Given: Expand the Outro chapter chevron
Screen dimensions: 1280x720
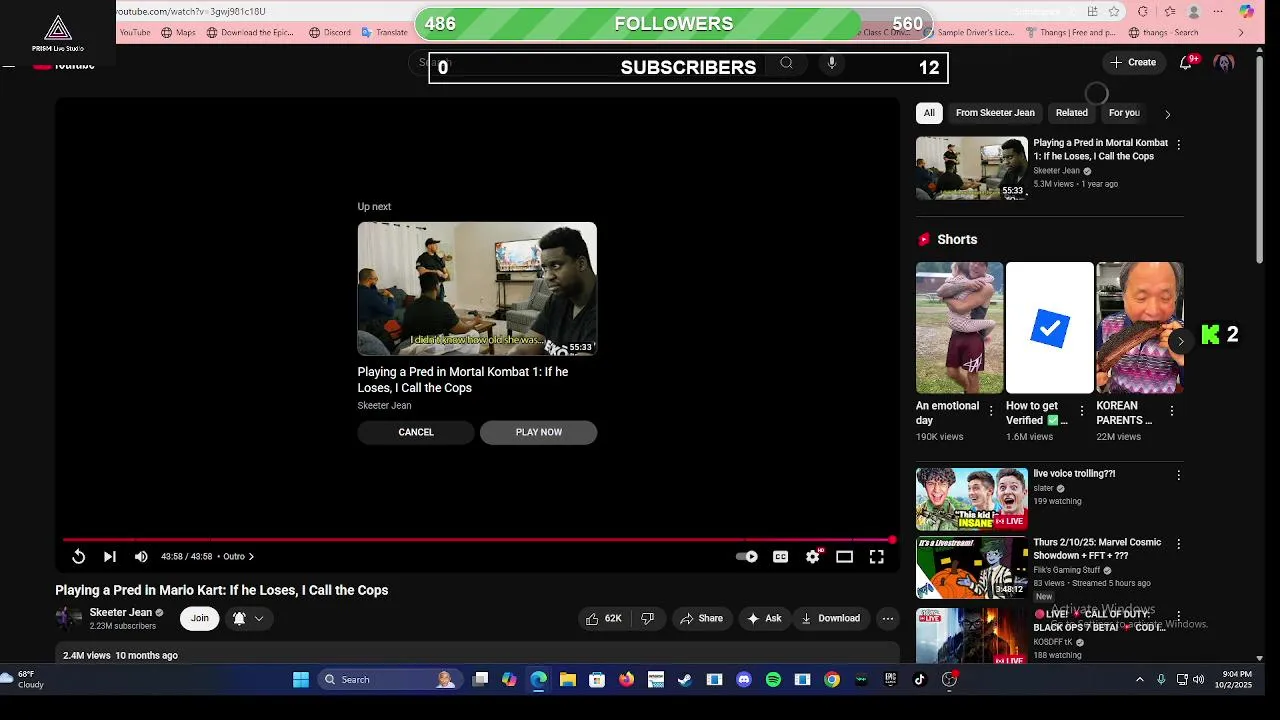Looking at the screenshot, I should point(251,557).
